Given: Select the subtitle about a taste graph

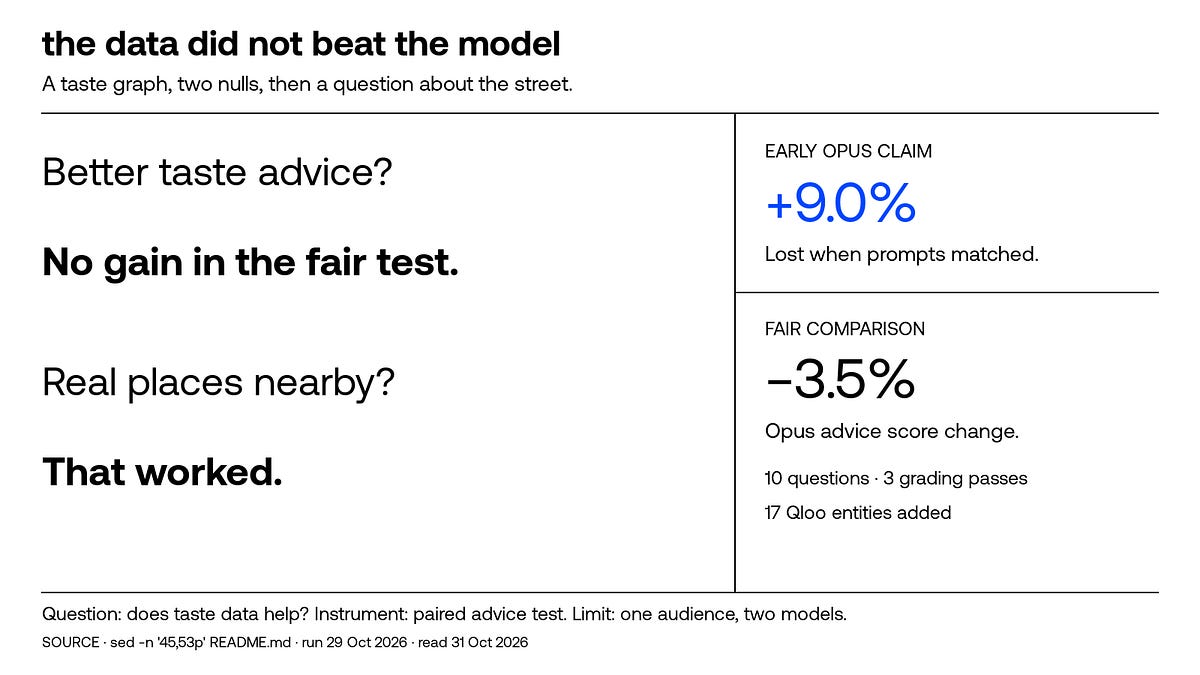Looking at the screenshot, I should pyautogui.click(x=307, y=84).
